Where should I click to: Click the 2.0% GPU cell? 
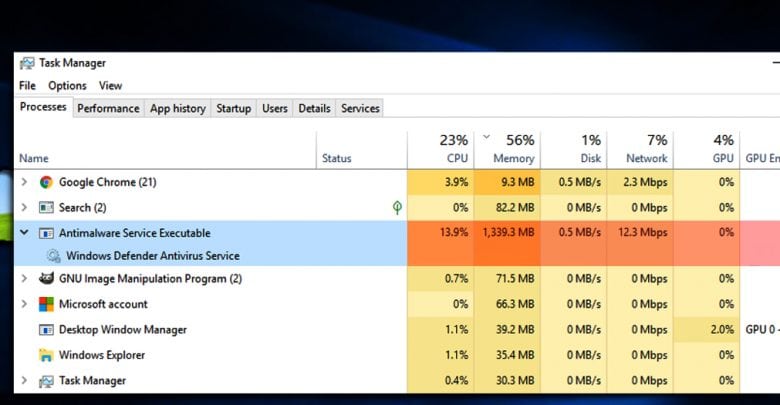[x=706, y=329]
